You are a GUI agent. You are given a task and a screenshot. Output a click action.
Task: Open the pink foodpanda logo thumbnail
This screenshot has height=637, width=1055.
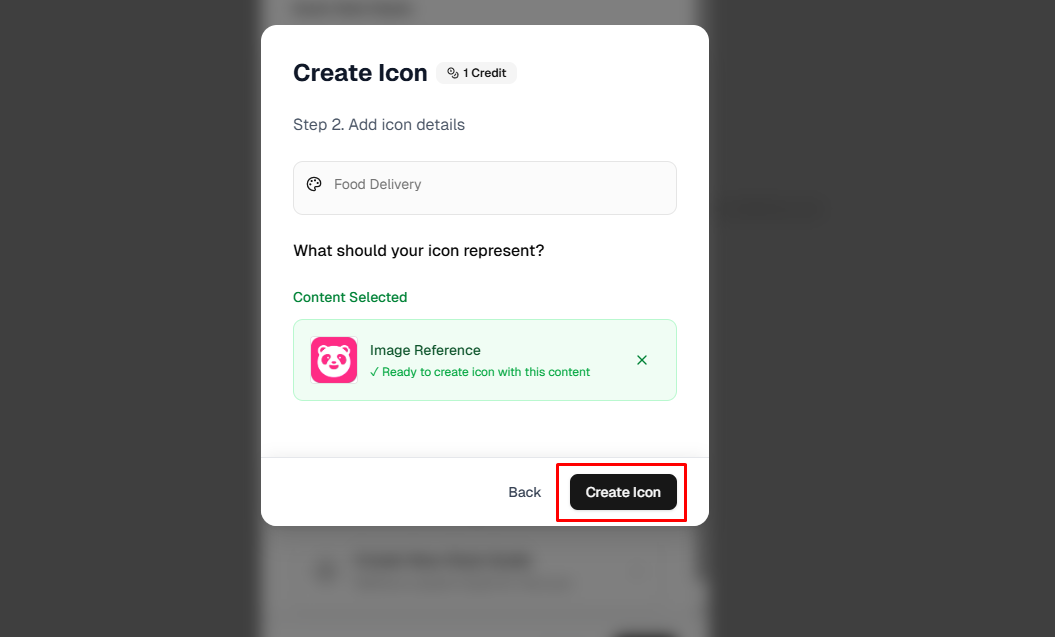[x=333, y=360]
